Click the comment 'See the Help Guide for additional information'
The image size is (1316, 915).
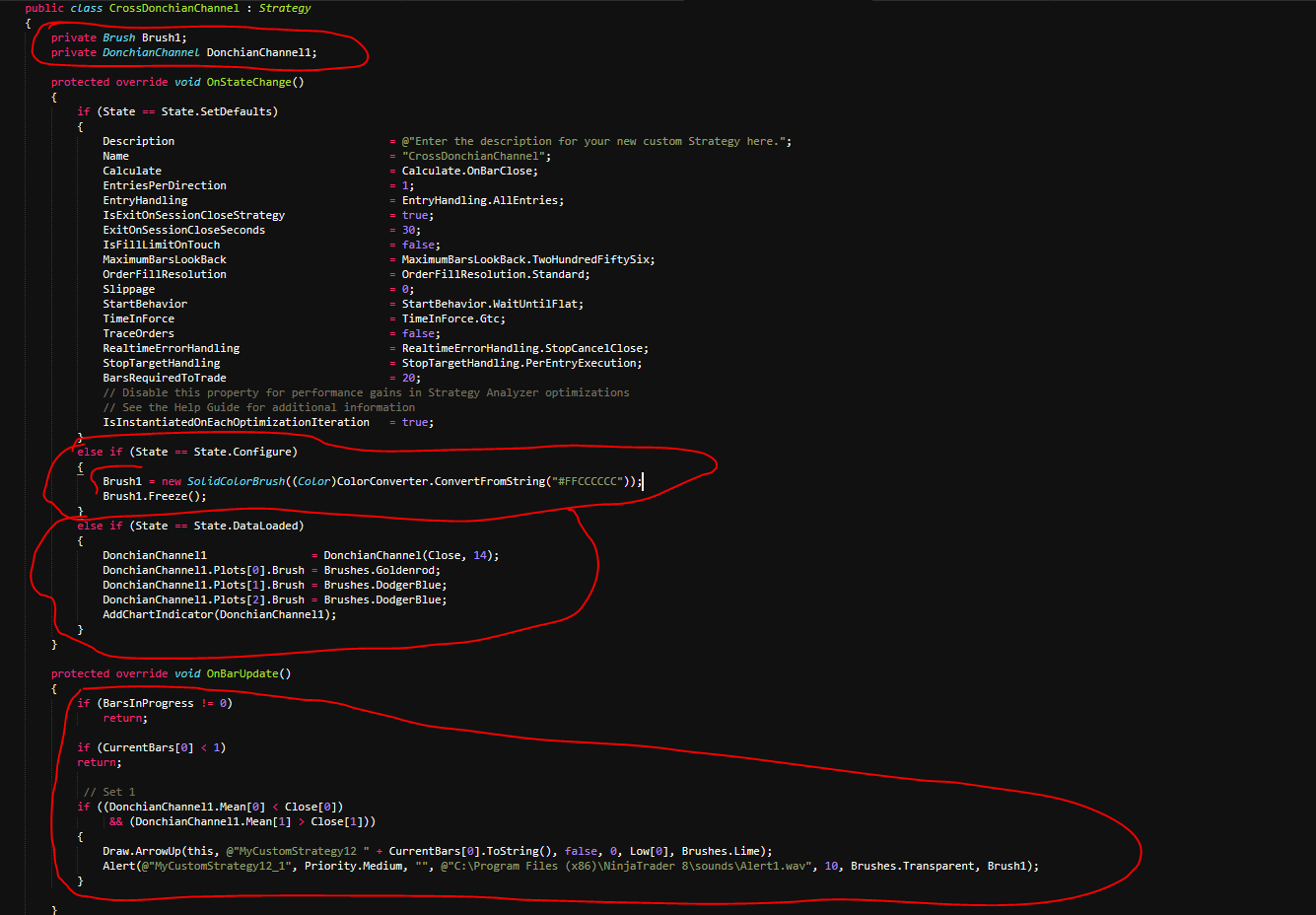click(259, 407)
